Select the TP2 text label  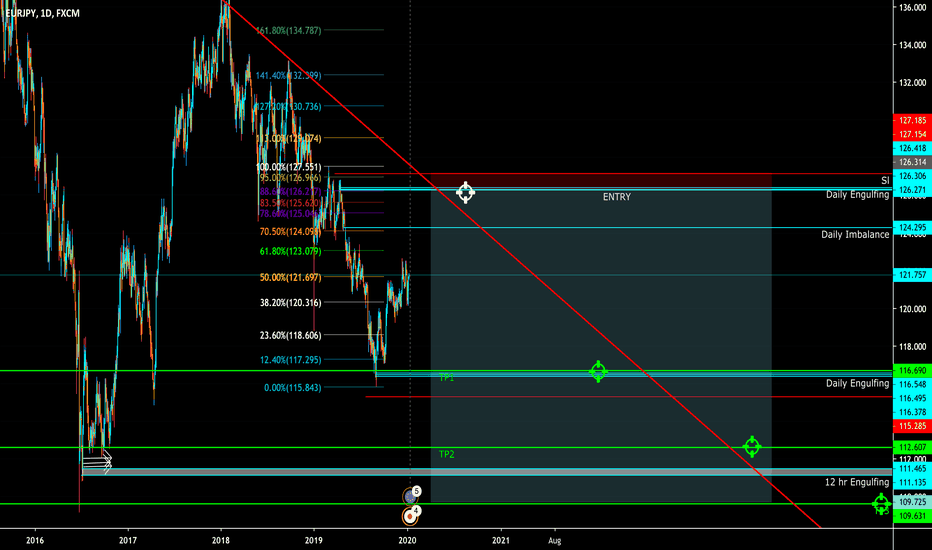pyautogui.click(x=446, y=454)
